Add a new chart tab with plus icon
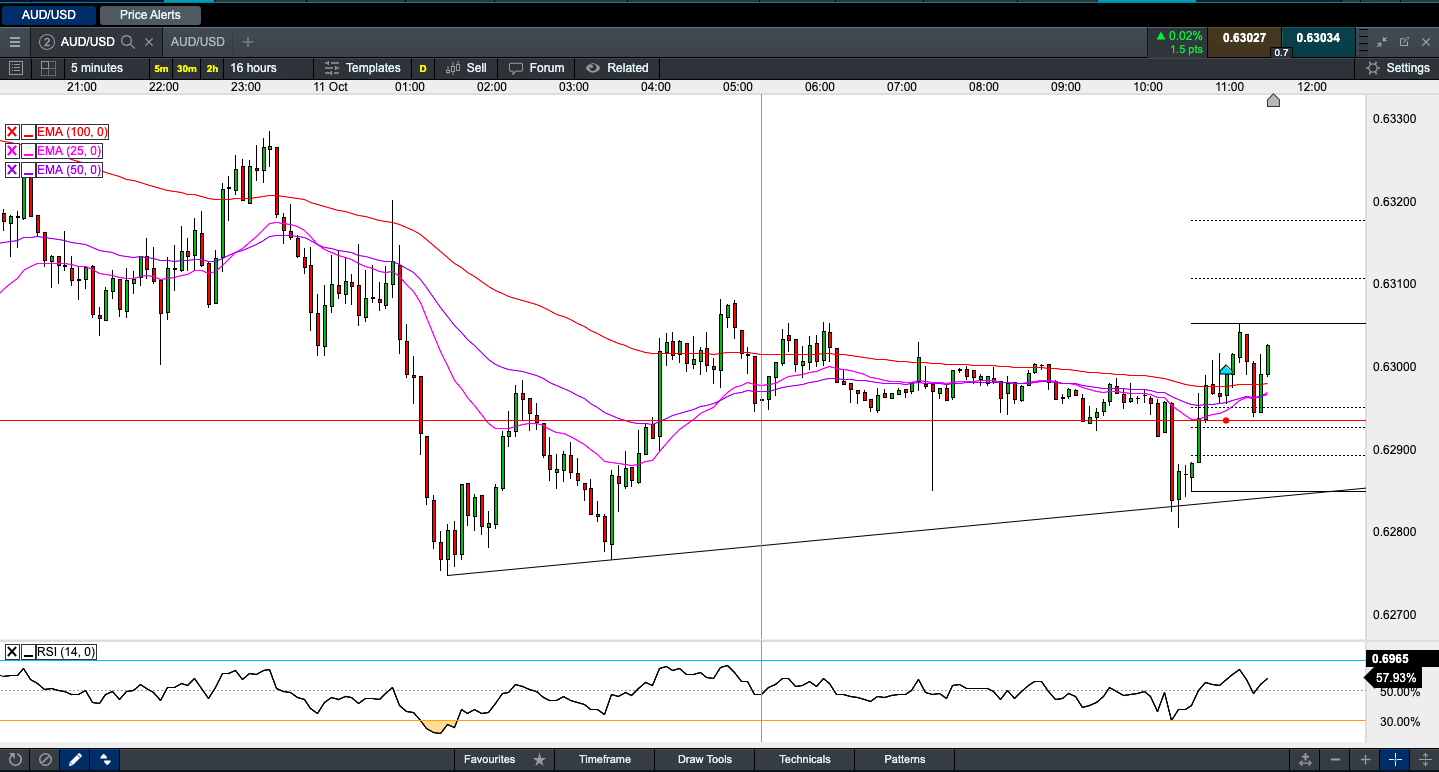This screenshot has width=1439, height=772. [248, 42]
